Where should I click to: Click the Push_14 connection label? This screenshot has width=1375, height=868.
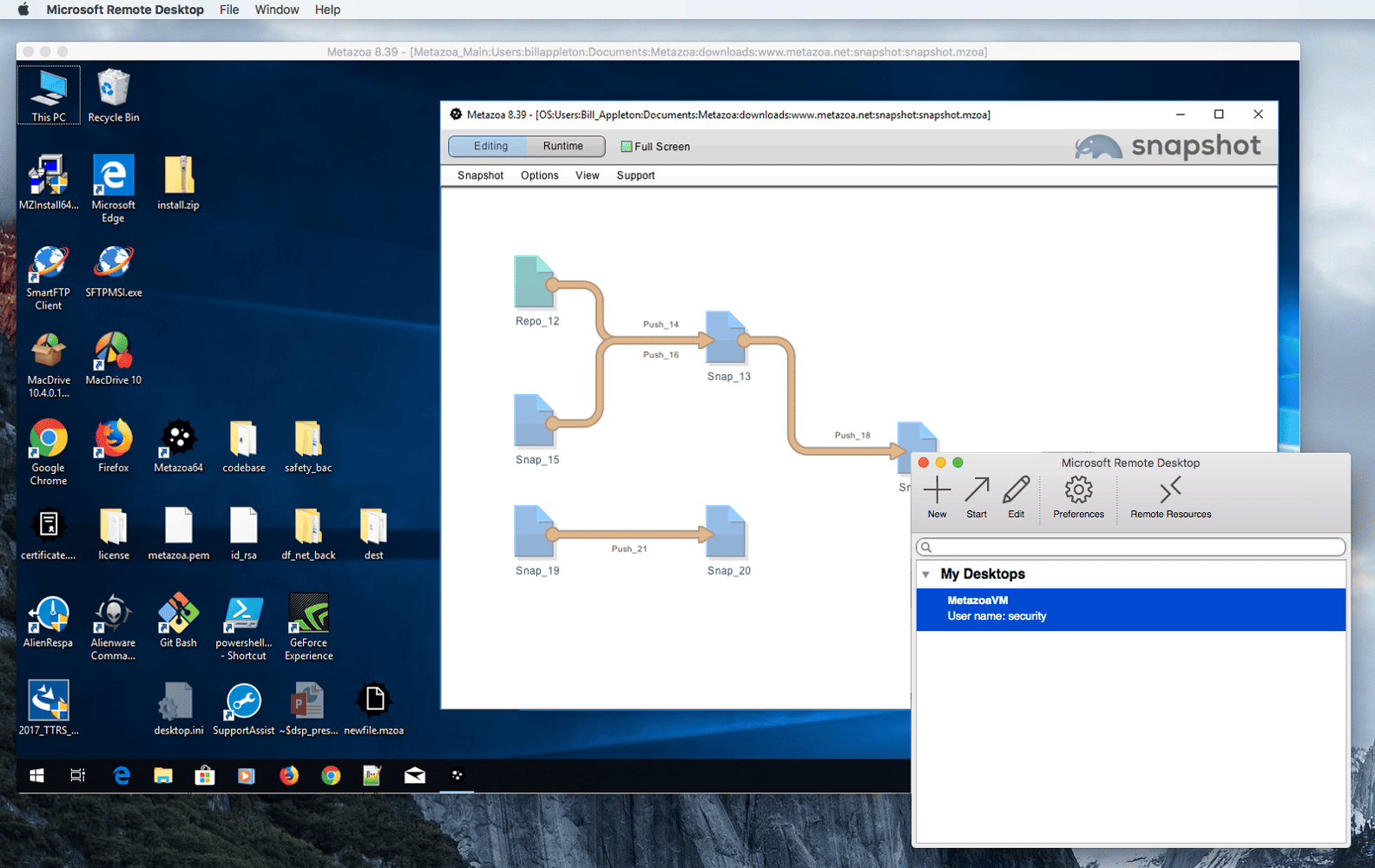(661, 325)
